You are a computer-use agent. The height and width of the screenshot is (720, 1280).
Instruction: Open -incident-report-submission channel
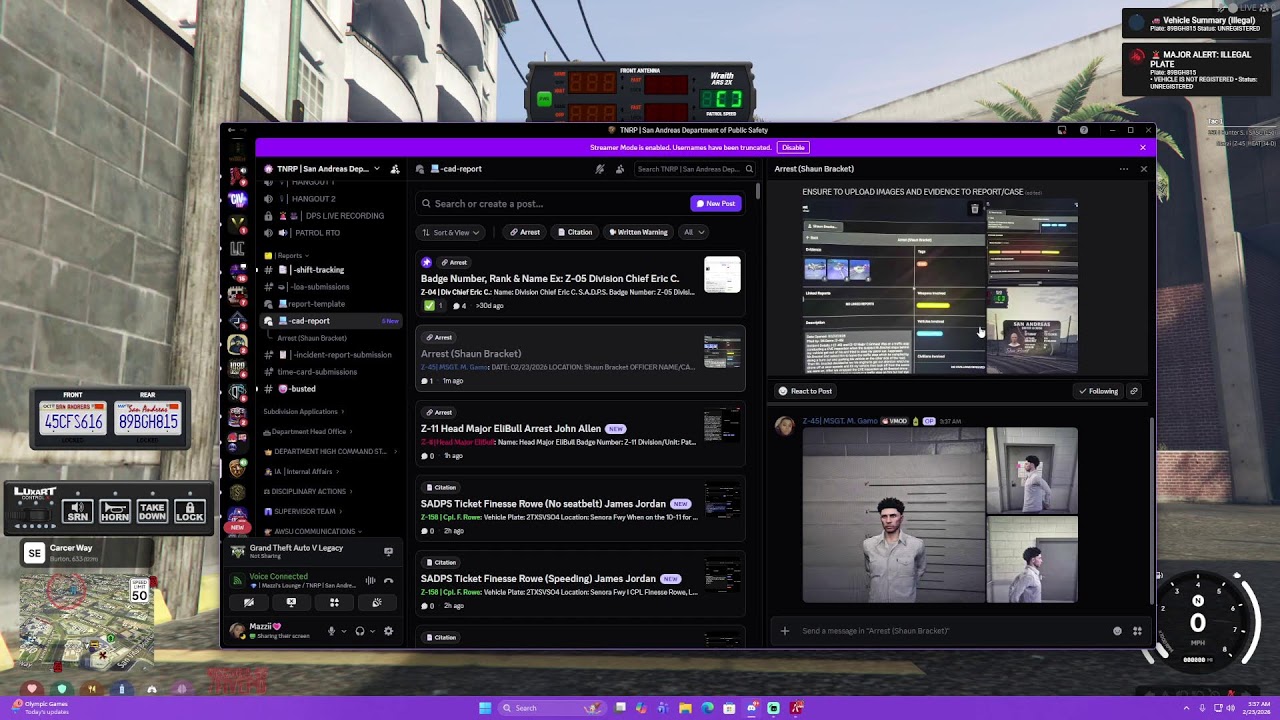tap(340, 355)
